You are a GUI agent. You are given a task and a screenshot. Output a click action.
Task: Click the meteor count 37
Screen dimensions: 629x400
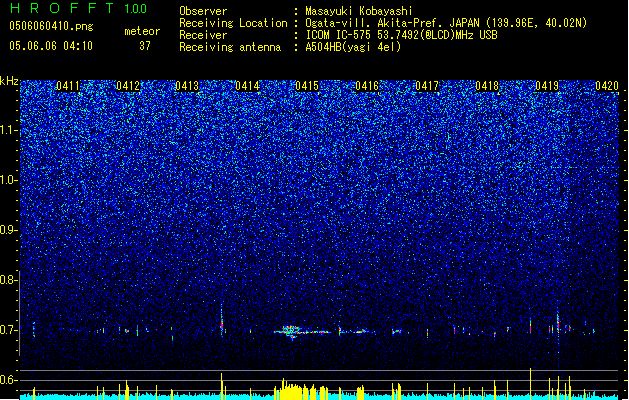tap(145, 46)
